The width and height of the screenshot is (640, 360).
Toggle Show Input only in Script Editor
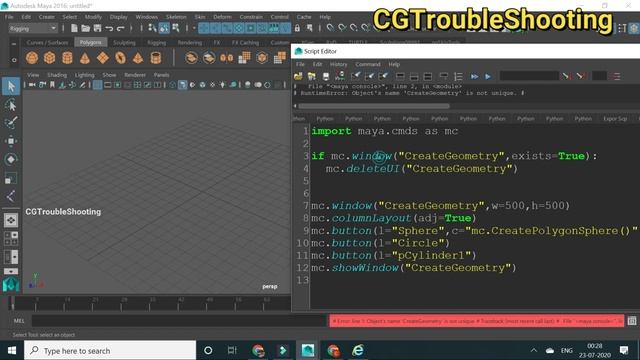coord(414,76)
